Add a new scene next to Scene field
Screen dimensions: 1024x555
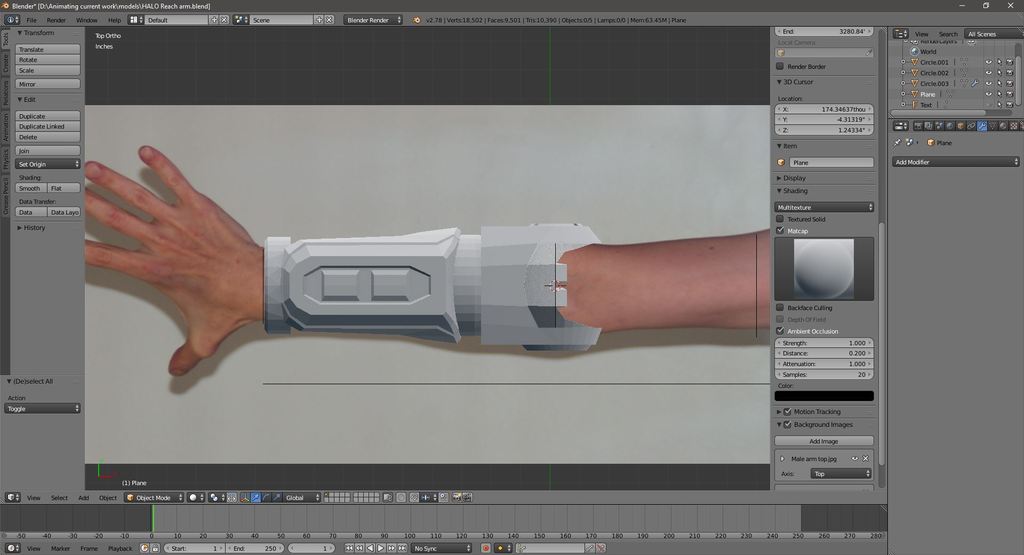pos(319,20)
